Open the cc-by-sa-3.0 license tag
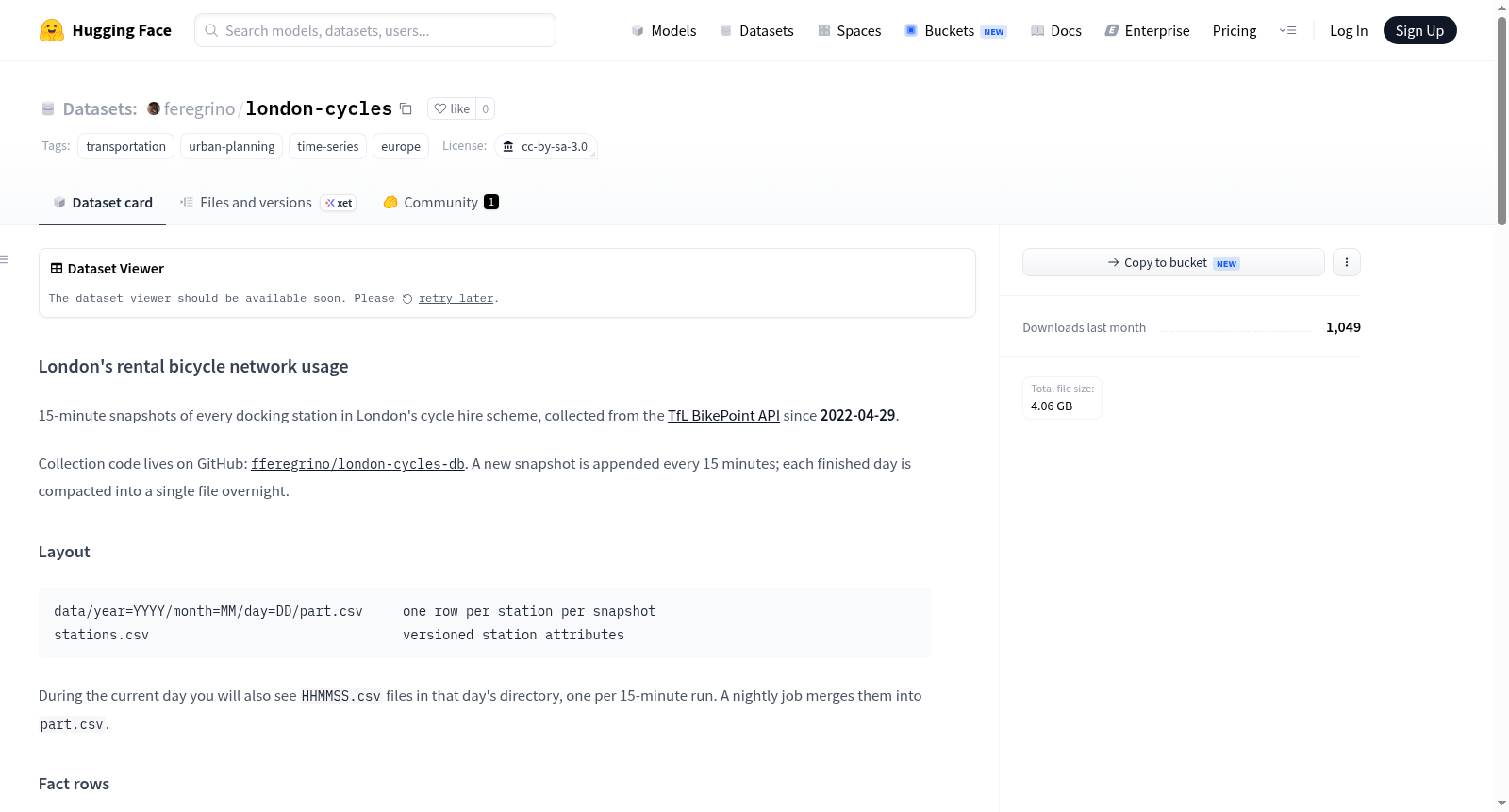The image size is (1509, 812). coord(546,146)
